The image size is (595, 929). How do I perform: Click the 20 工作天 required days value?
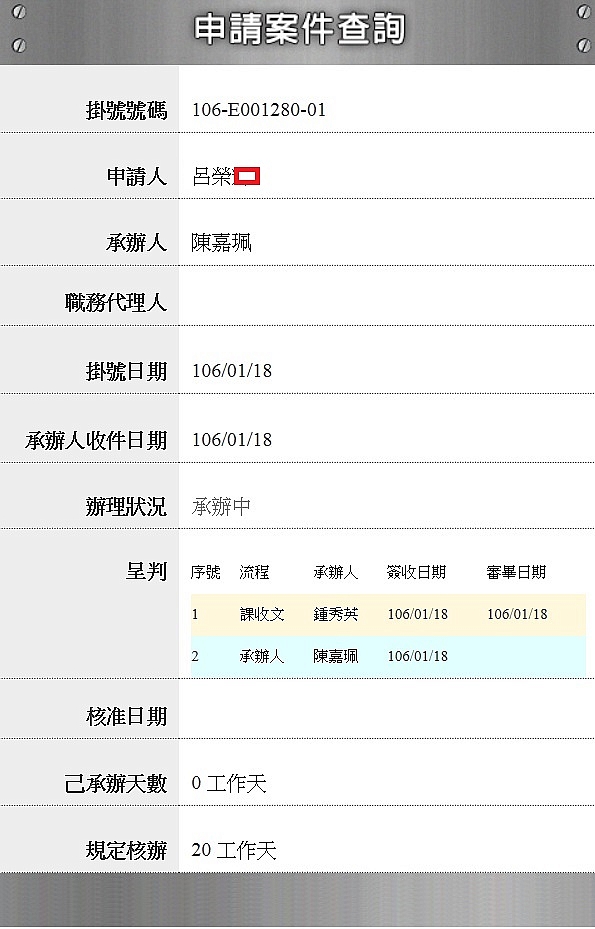click(233, 851)
